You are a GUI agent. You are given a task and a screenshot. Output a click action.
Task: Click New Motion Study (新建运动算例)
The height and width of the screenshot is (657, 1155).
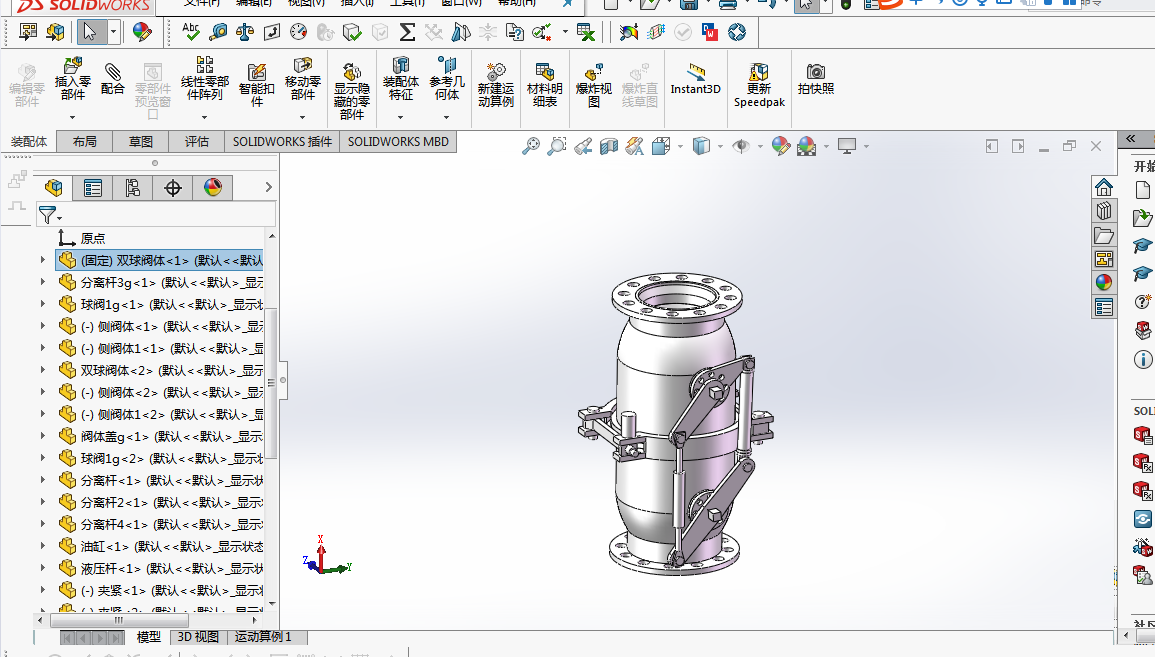click(x=496, y=84)
